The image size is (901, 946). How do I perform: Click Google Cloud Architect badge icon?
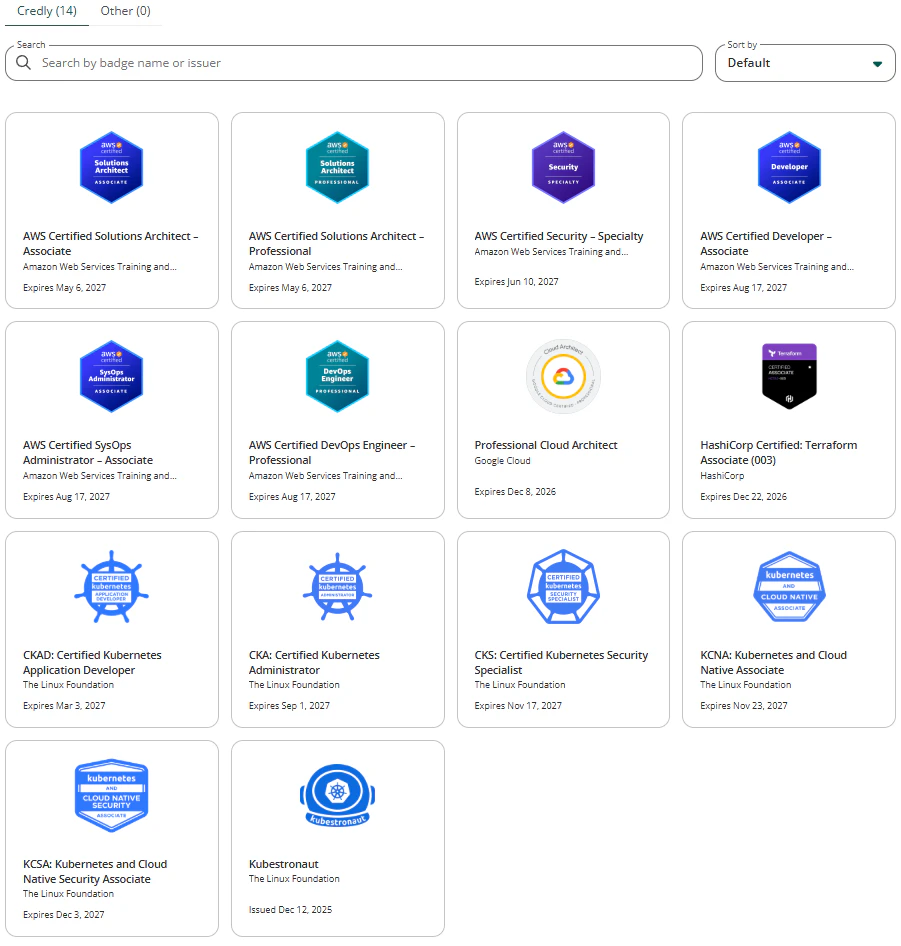[x=563, y=376]
